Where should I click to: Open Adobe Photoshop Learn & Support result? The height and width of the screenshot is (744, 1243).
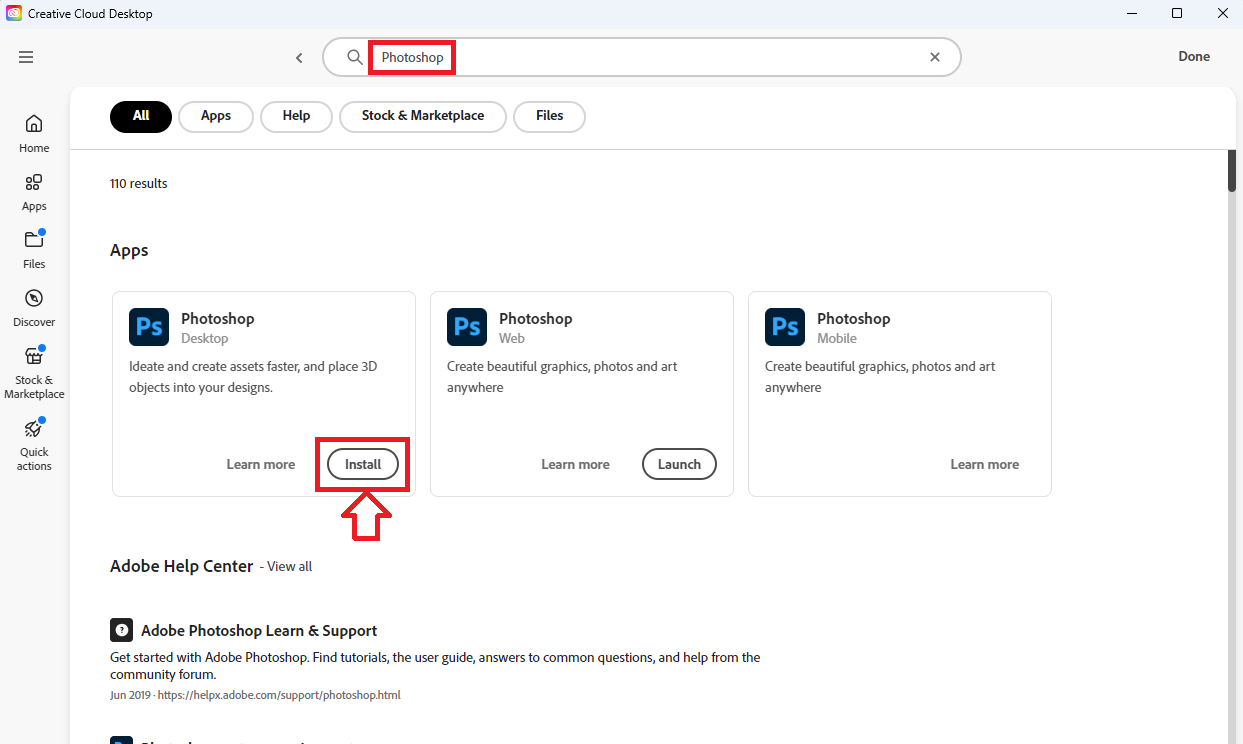point(259,631)
